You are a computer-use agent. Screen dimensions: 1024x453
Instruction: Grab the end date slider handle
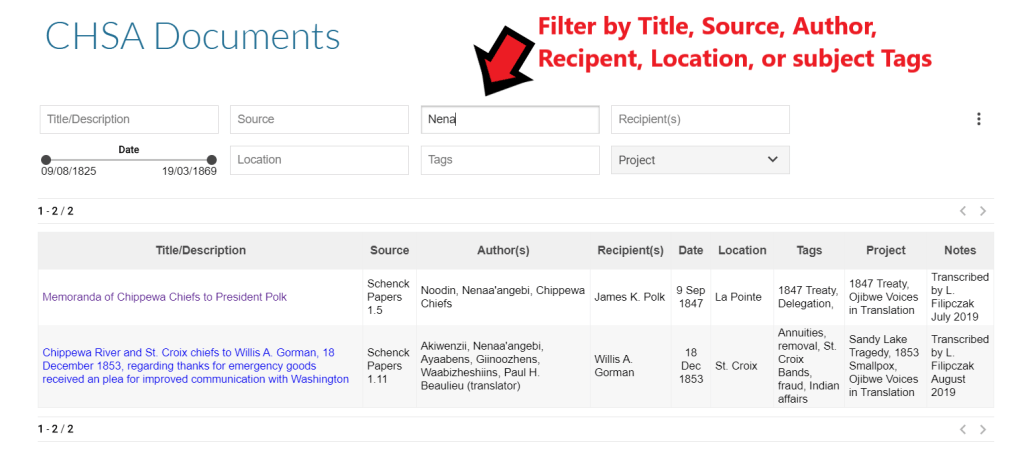[211, 160]
